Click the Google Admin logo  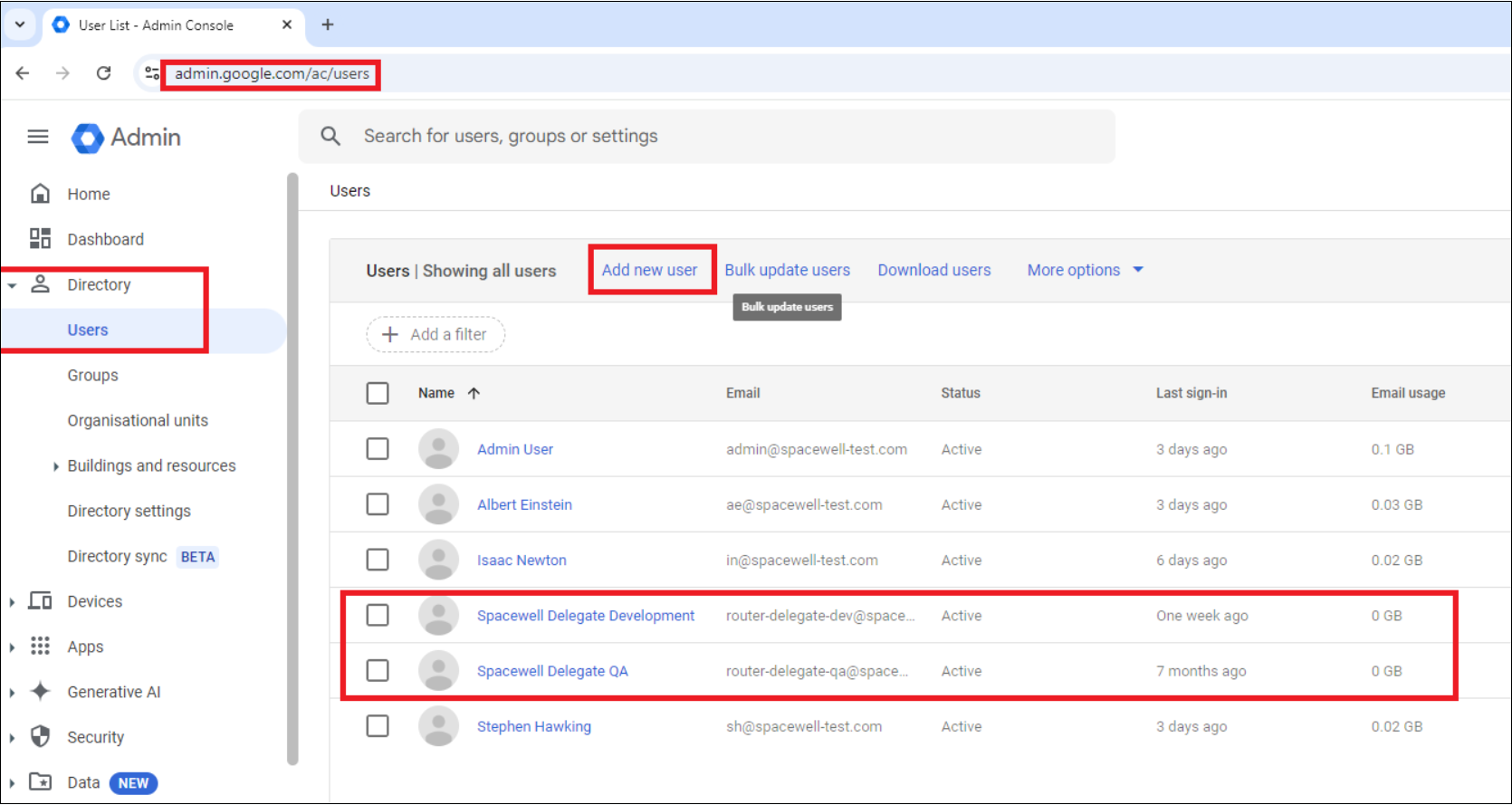126,138
